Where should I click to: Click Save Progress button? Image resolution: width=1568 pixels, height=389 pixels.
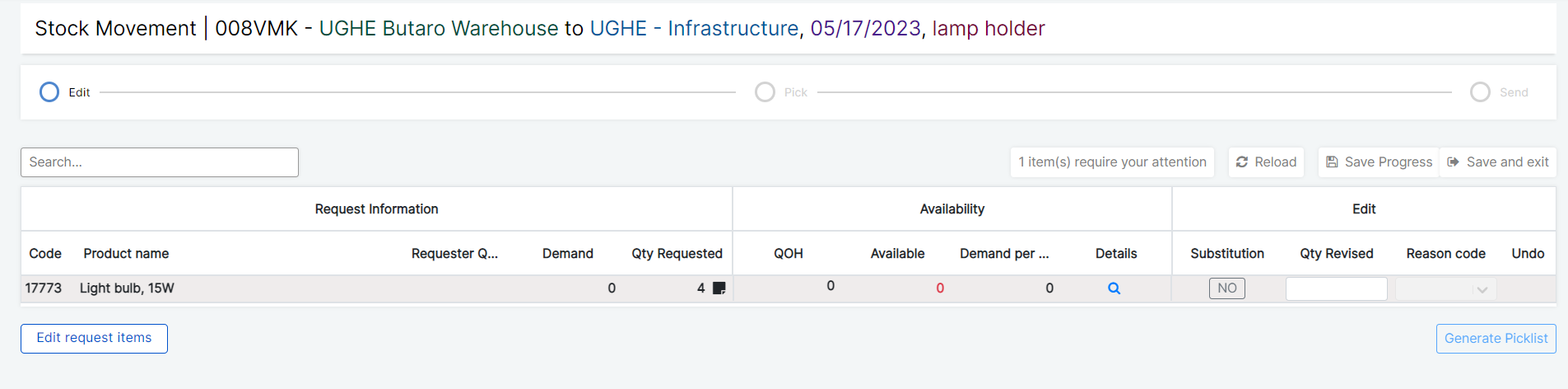pos(1379,162)
